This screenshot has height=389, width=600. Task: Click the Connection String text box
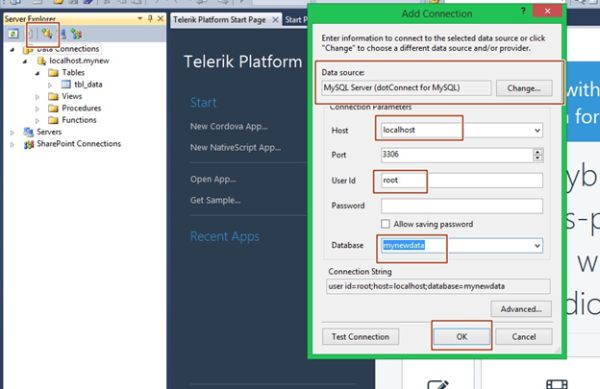pyautogui.click(x=438, y=286)
